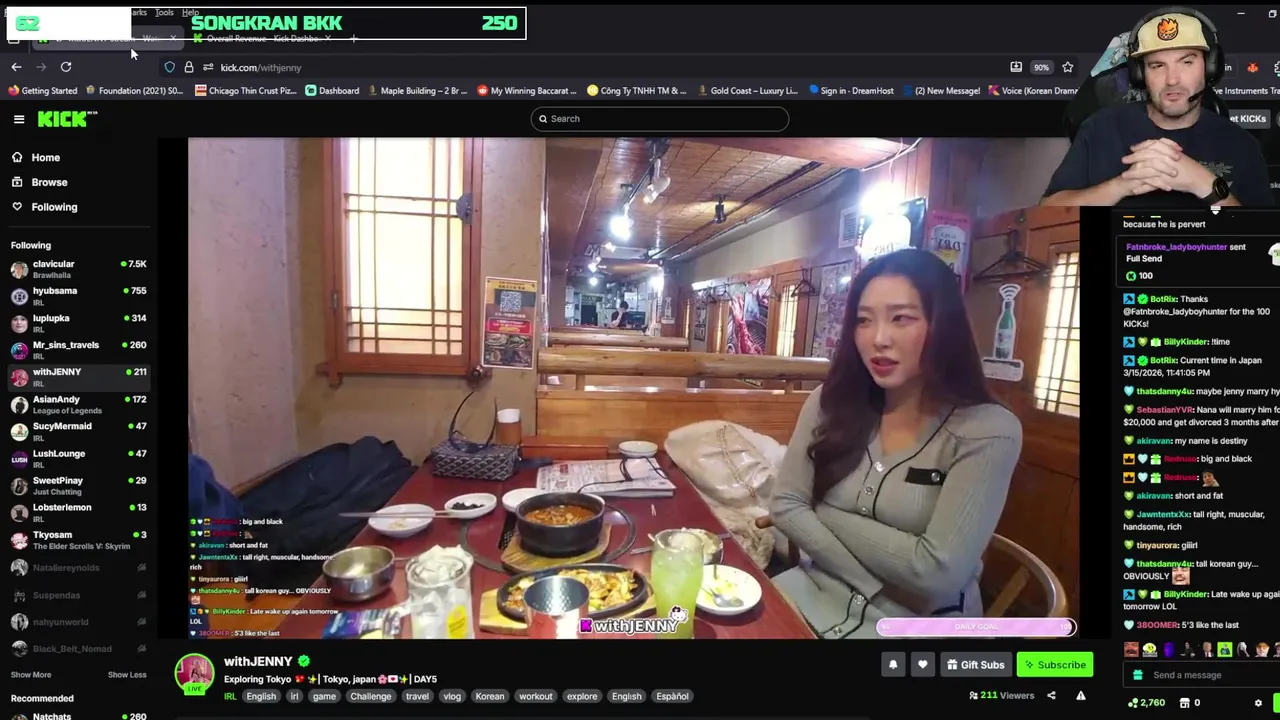Screen dimensions: 1280x720
Task: Open the hyubsama channel in Following list
Action: 78,296
